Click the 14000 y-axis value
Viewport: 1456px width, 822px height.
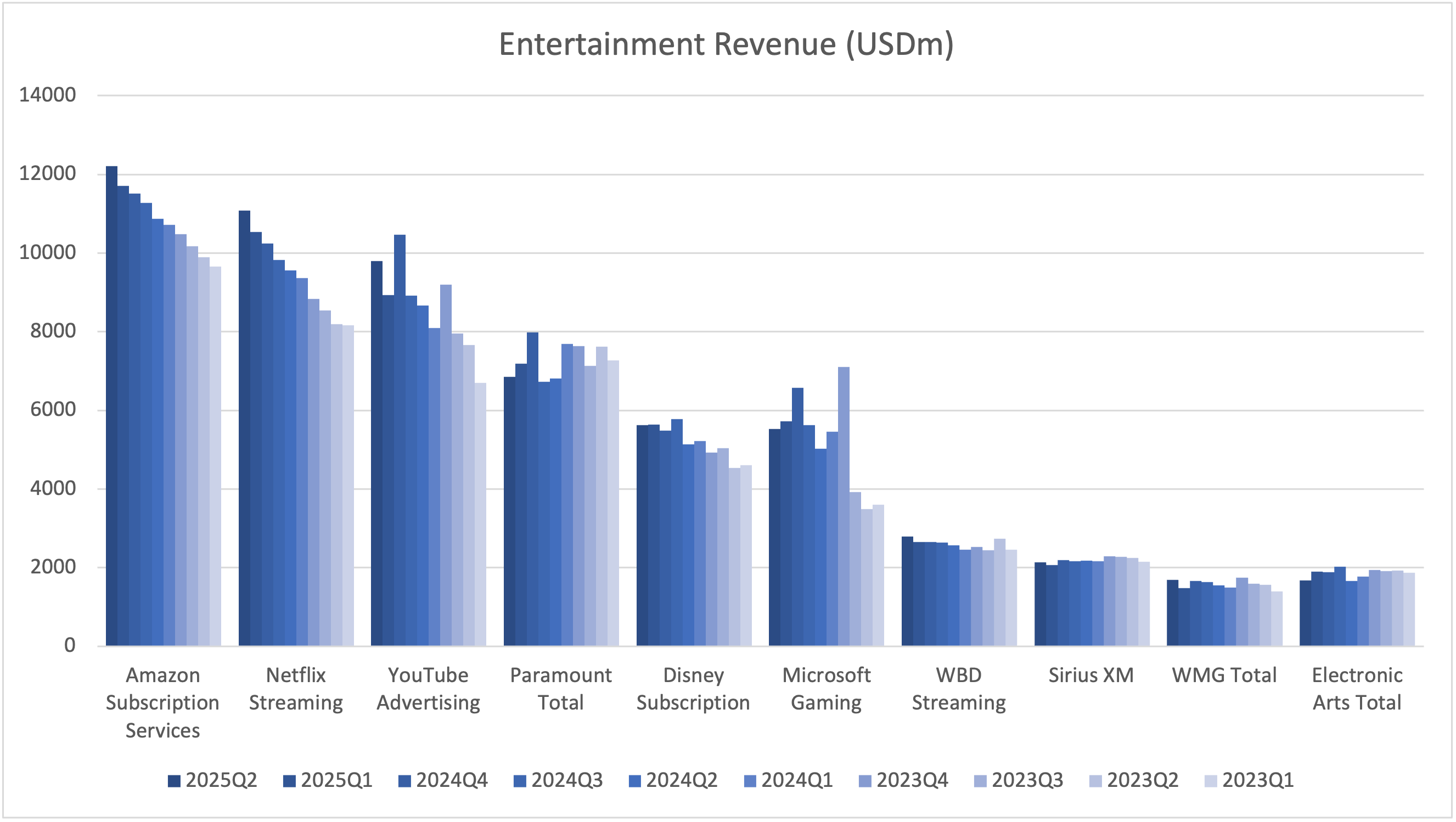point(48,95)
